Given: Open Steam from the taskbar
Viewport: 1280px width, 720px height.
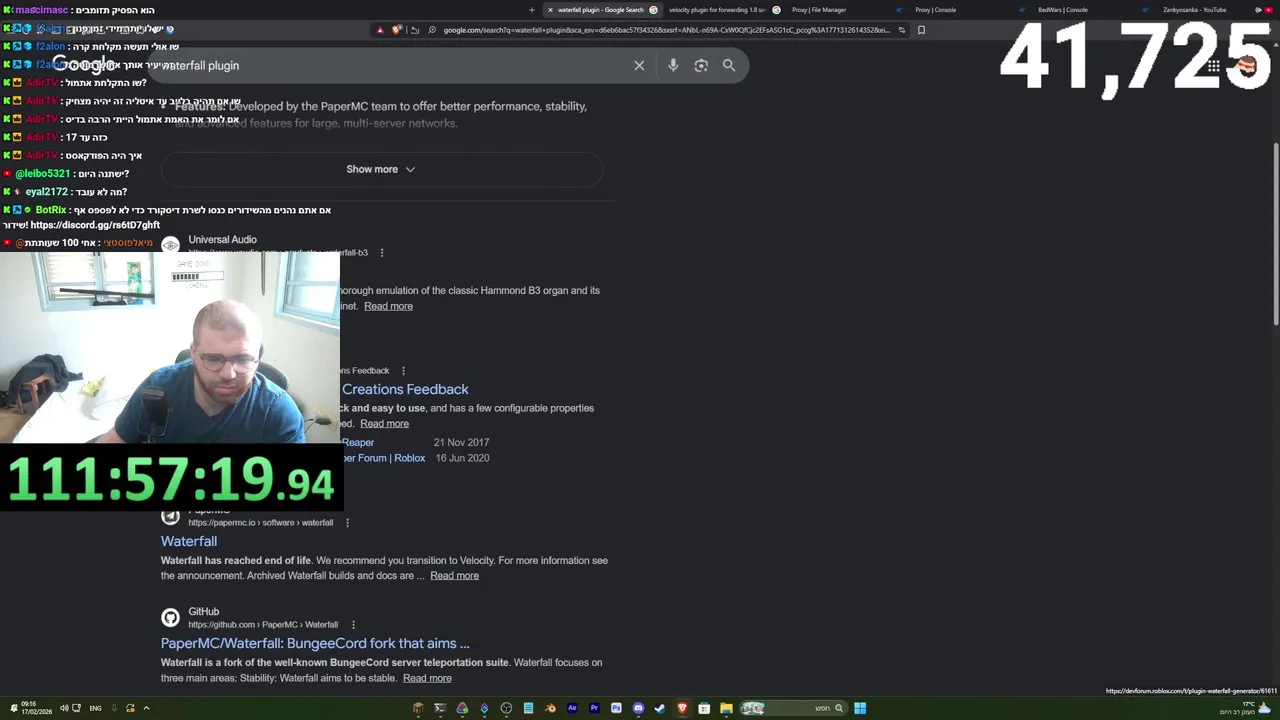Looking at the screenshot, I should click(660, 708).
